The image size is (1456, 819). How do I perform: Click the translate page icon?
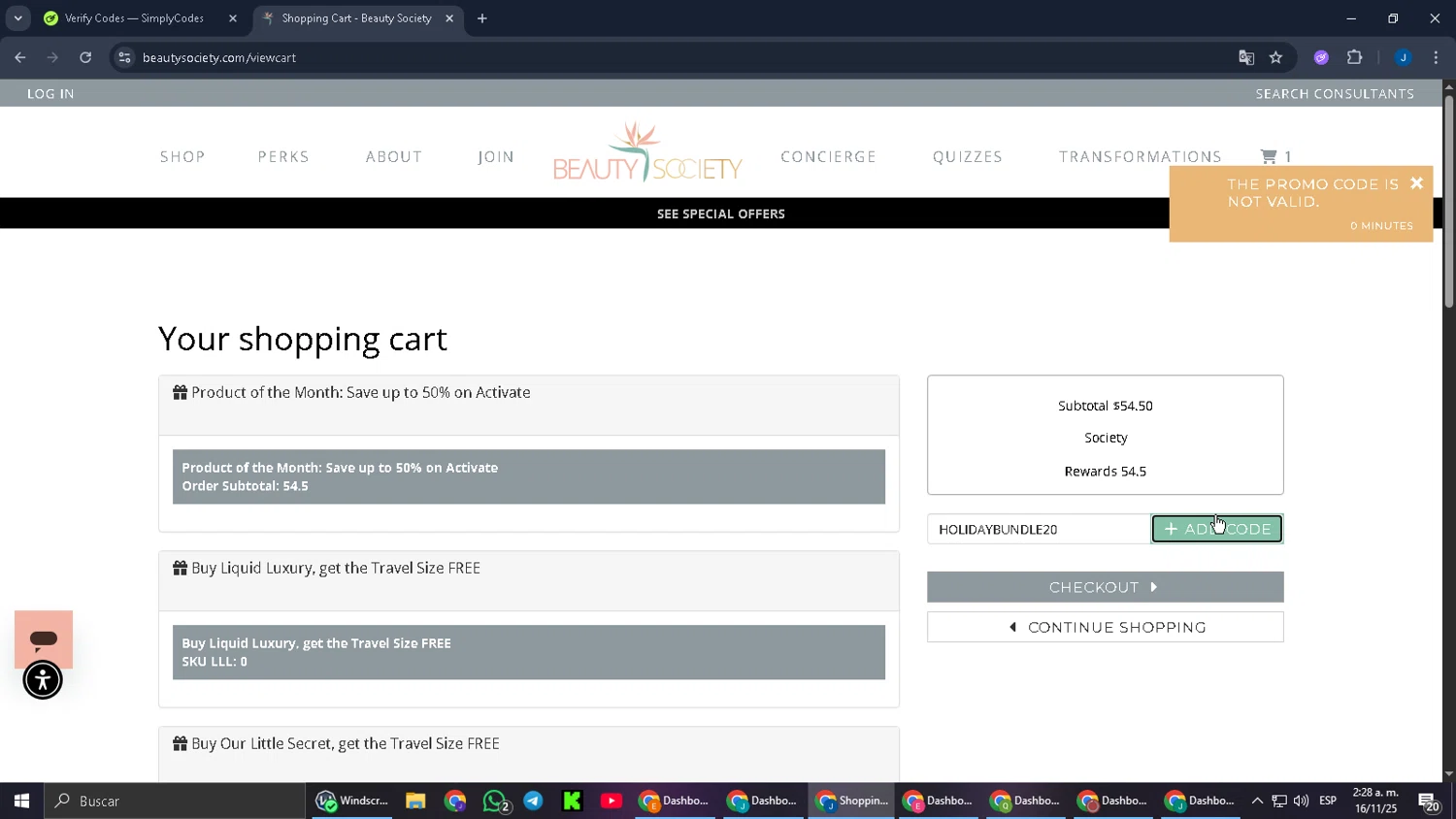1246,57
